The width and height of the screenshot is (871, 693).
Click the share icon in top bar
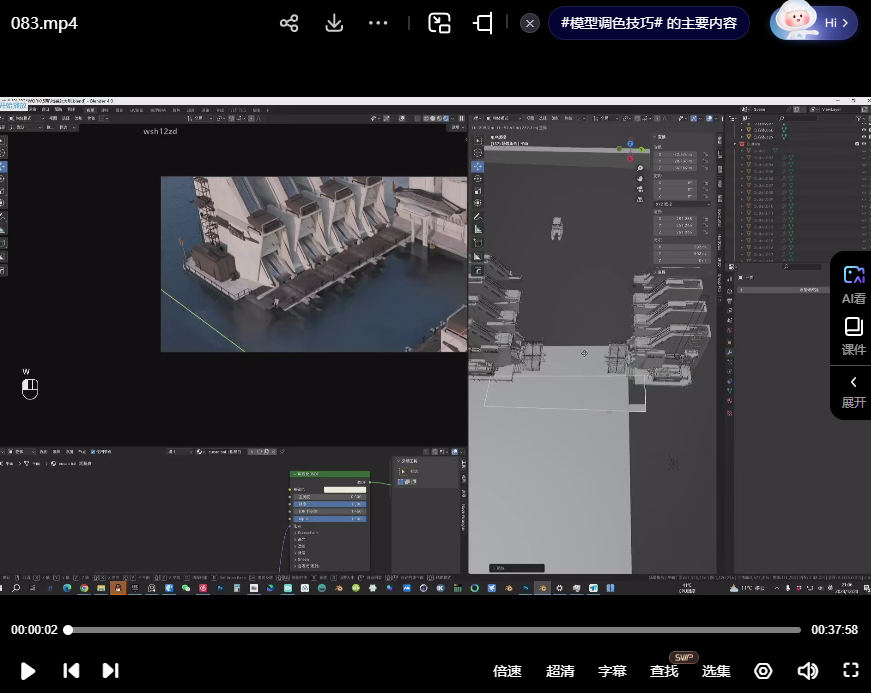(x=289, y=23)
